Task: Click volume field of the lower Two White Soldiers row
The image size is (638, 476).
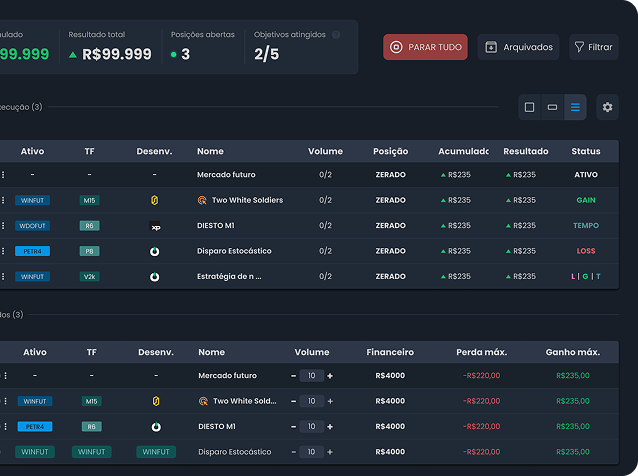Action: coord(311,401)
